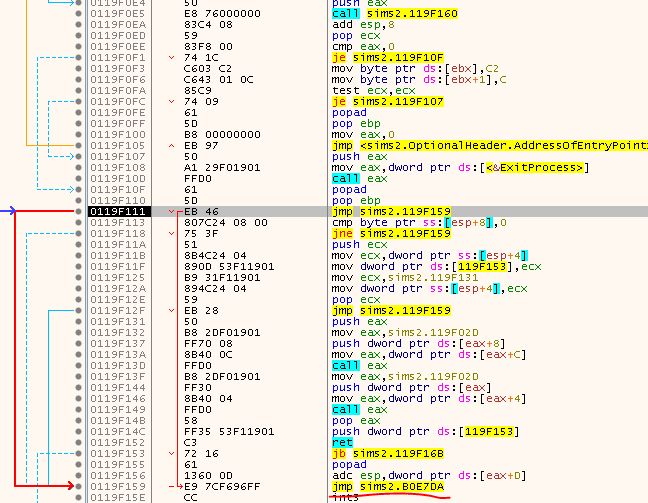The height and width of the screenshot is (503, 648).
Task: Click the breakpoint dot at address 0119F0F1
Action: click(79, 58)
